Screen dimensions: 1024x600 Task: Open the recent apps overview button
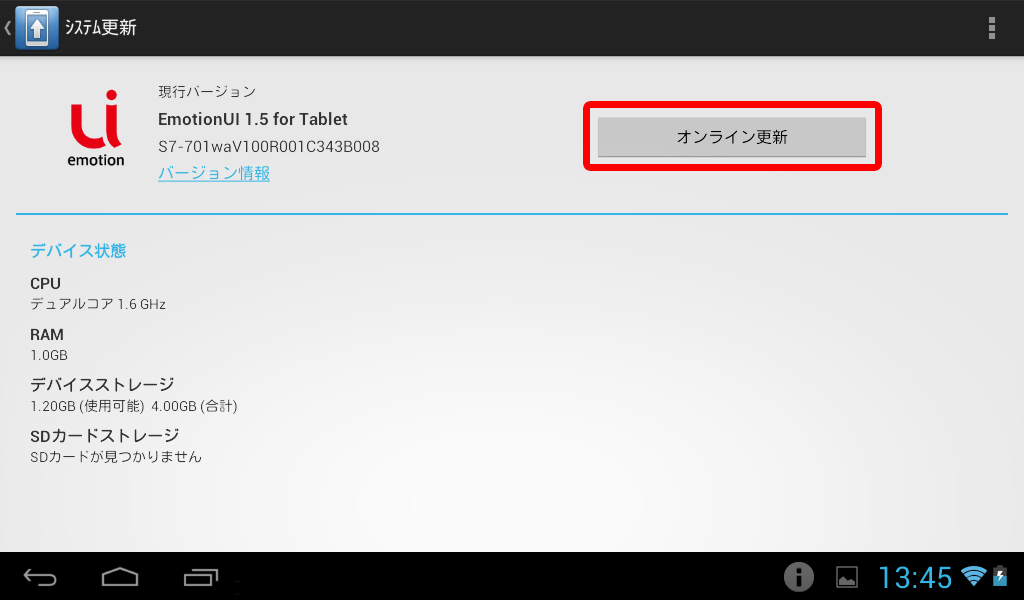200,577
